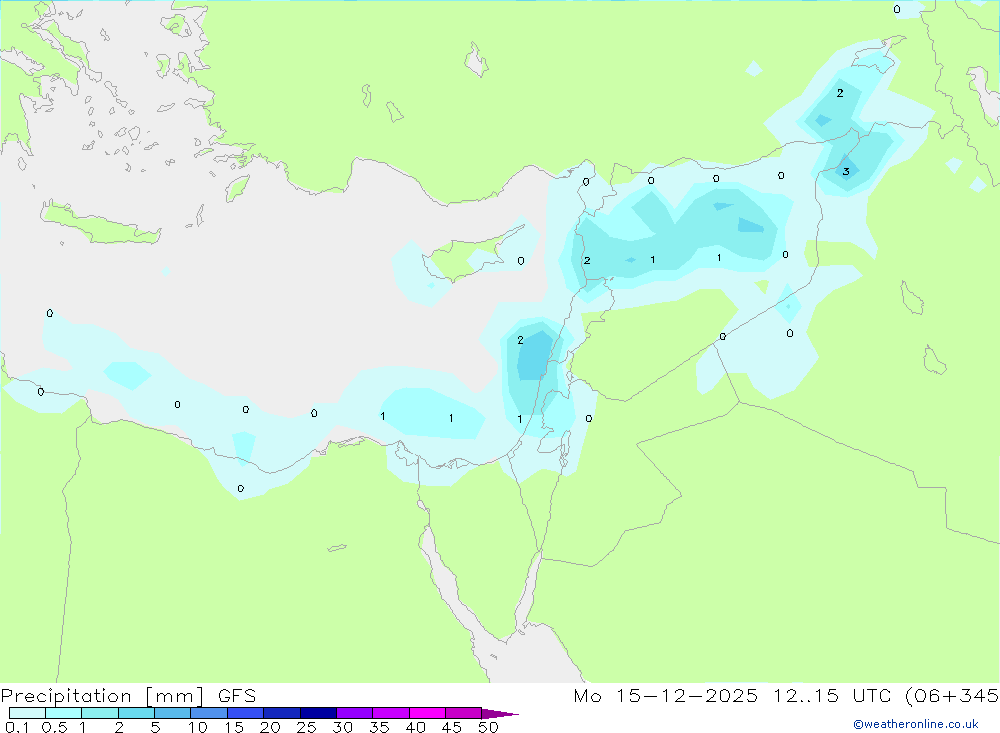This screenshot has width=1000, height=733.
Task: Click the legend label '25'
Action: coord(306,727)
